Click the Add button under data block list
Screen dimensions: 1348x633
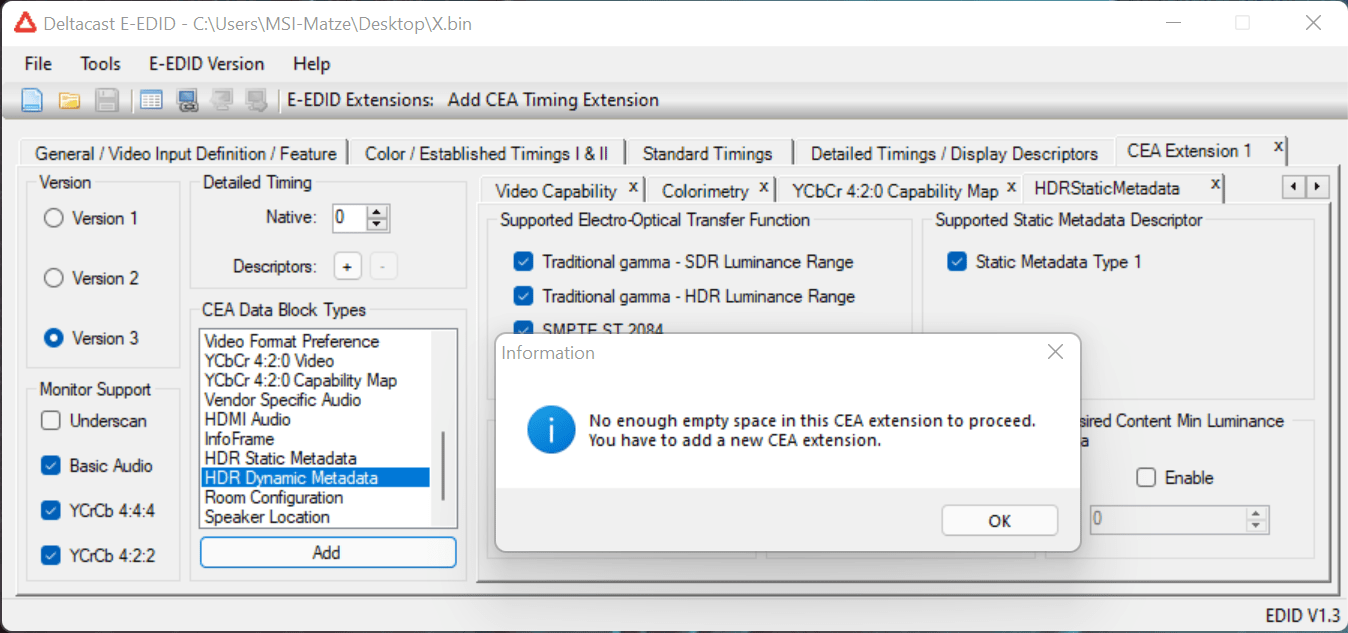pos(327,552)
